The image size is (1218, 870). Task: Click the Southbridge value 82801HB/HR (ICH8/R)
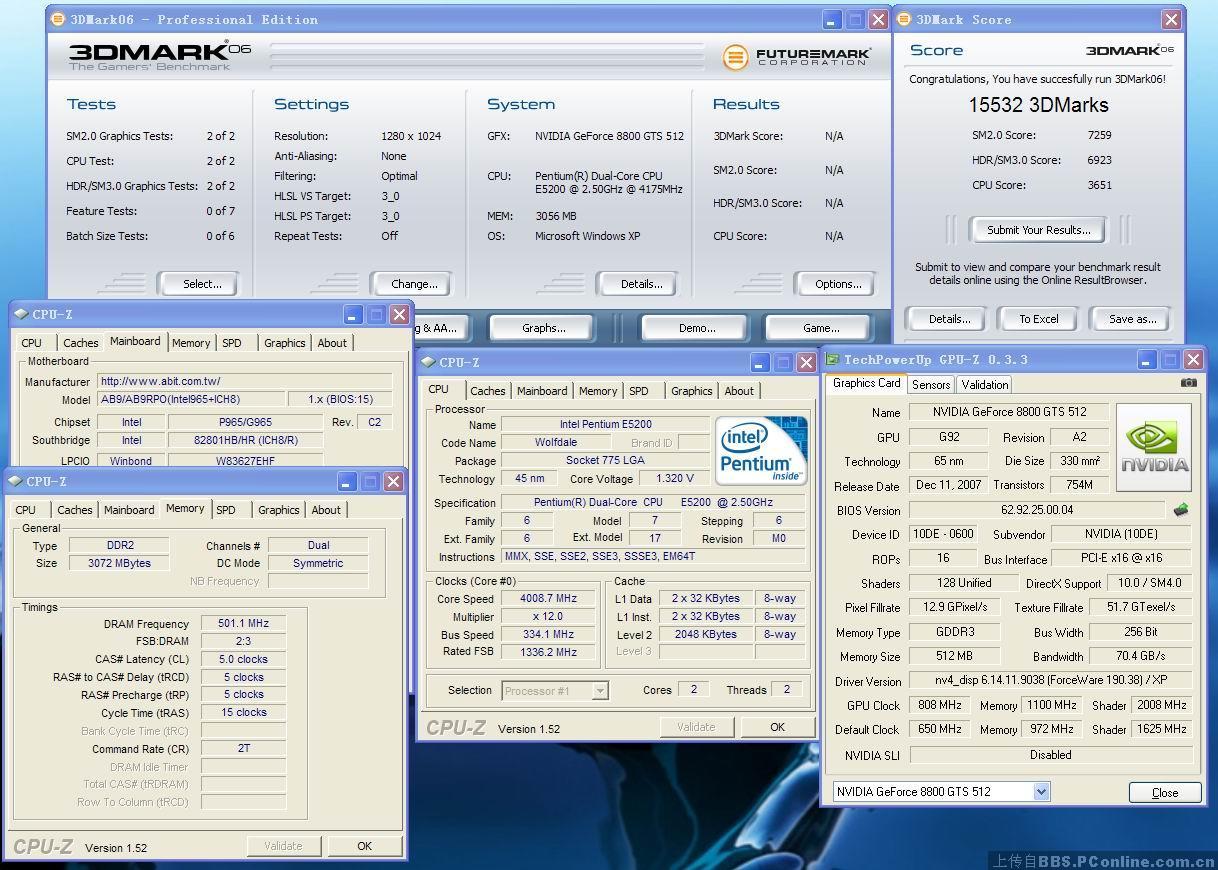245,440
